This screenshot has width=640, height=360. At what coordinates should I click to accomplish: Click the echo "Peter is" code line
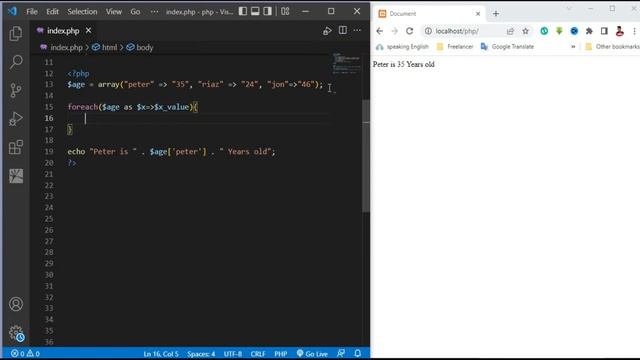click(171, 151)
